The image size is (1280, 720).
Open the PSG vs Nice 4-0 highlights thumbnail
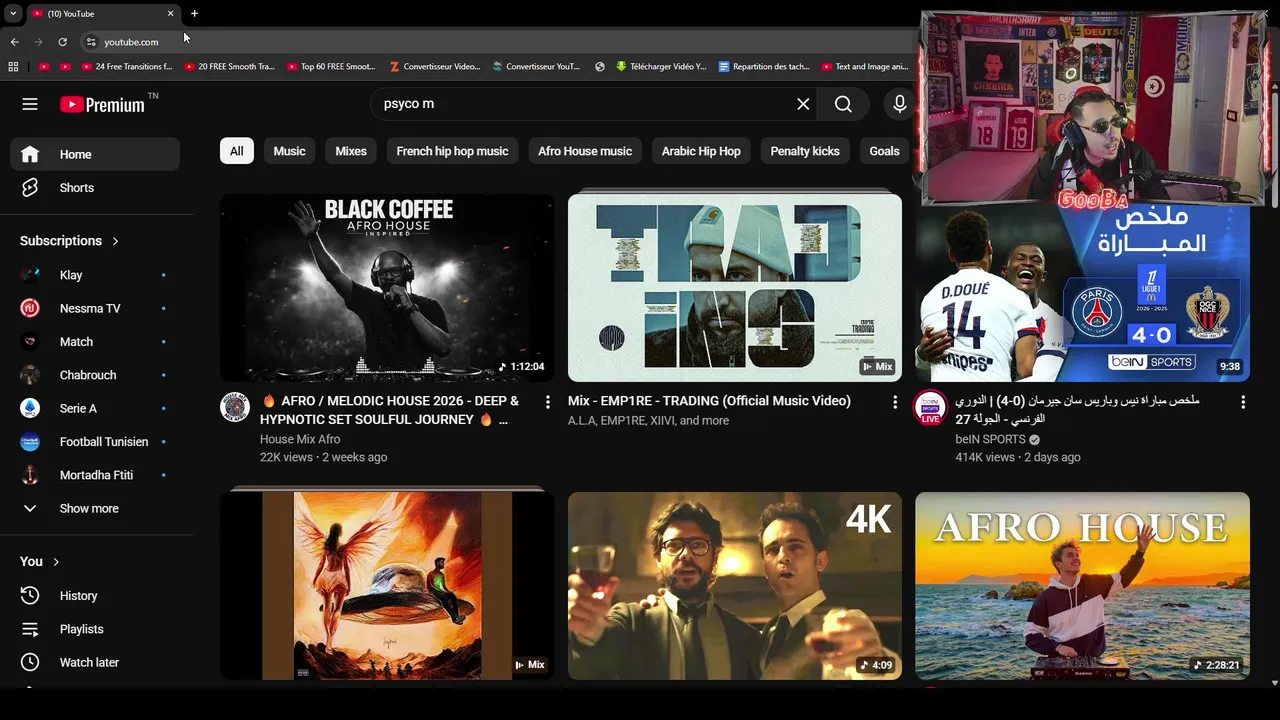pyautogui.click(x=1082, y=295)
